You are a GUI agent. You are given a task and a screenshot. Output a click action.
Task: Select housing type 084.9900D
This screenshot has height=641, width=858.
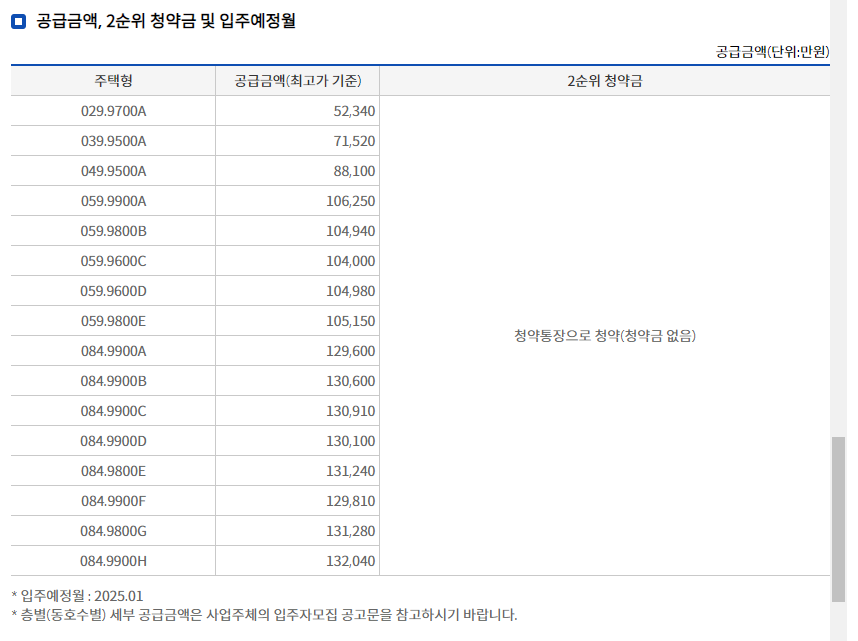click(x=113, y=441)
